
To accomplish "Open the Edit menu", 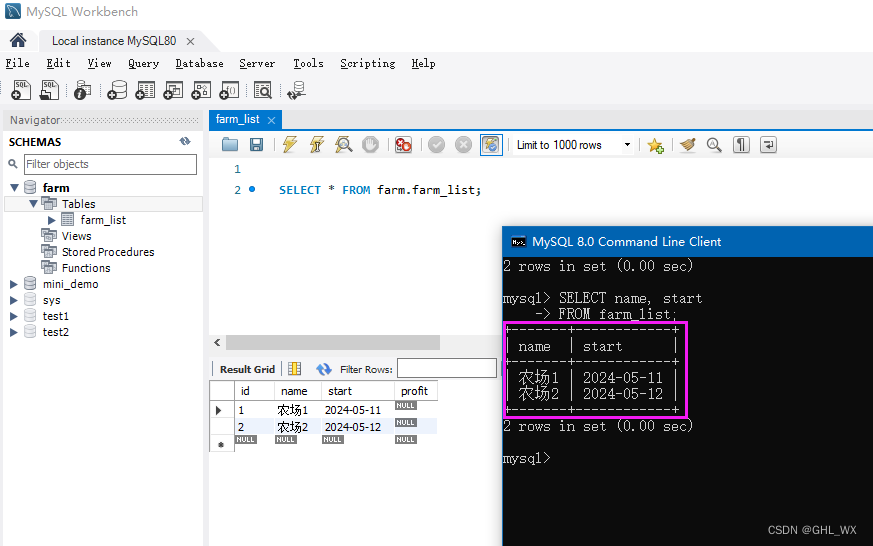I will point(58,63).
